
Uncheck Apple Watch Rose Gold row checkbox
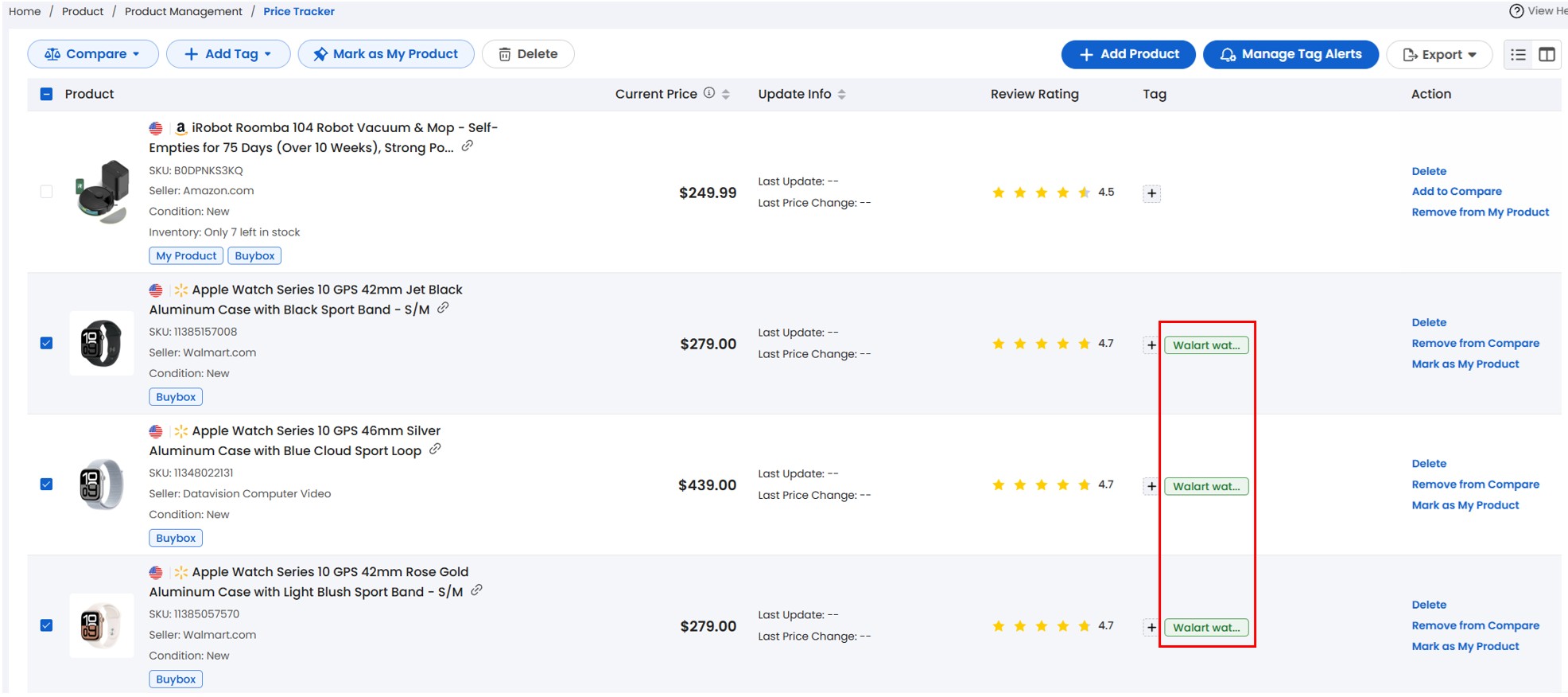(x=46, y=625)
